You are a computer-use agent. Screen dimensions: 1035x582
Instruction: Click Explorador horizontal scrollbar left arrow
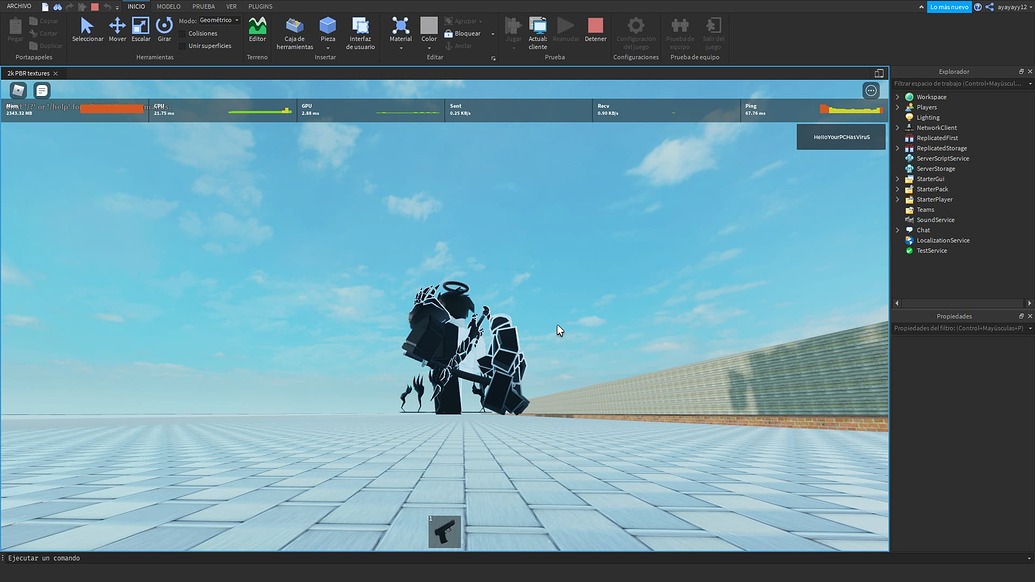(x=896, y=303)
